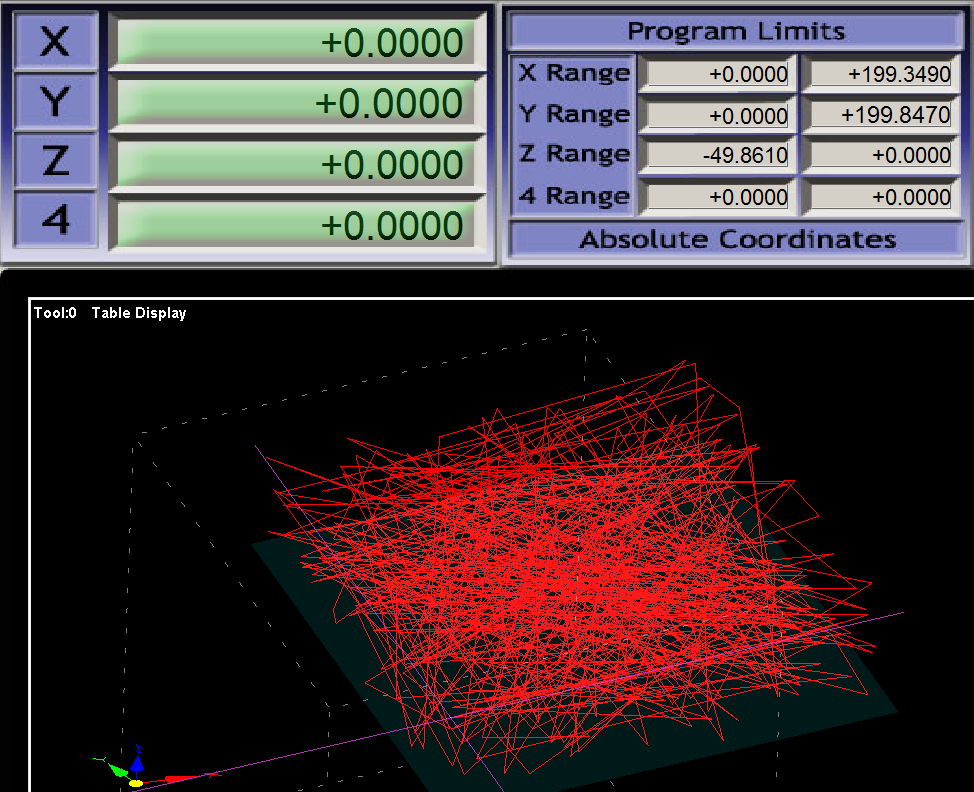Viewport: 974px width, 792px height.
Task: Click 4 Range minimum value field
Action: 716,197
